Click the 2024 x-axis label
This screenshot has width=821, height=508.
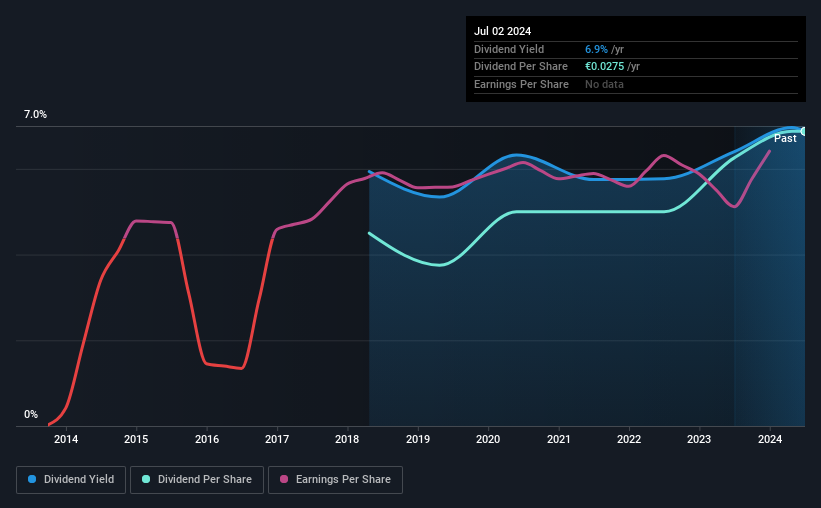[x=770, y=439]
